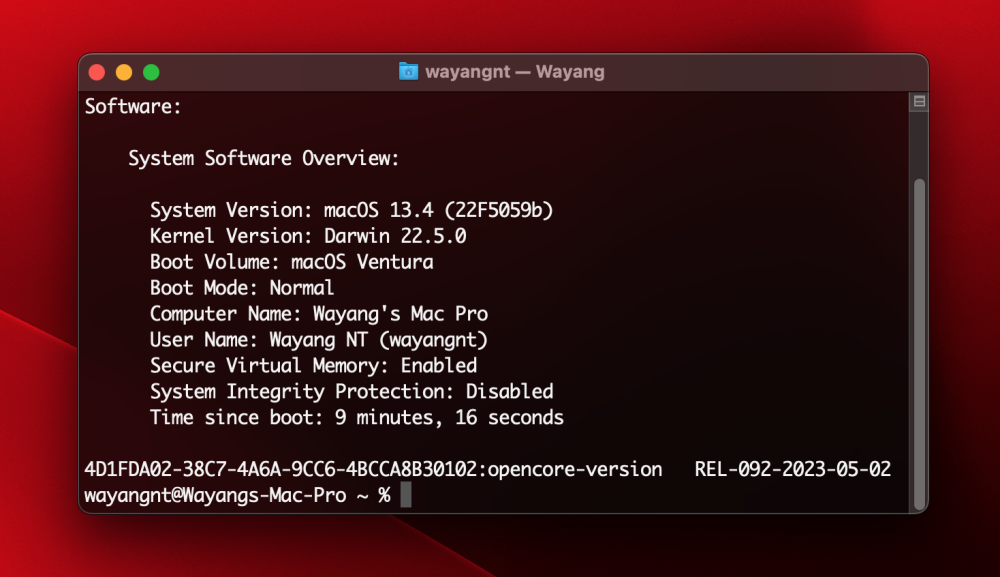Minimize the Terminal window with yellow button
The height and width of the screenshot is (577, 1000).
tap(124, 72)
